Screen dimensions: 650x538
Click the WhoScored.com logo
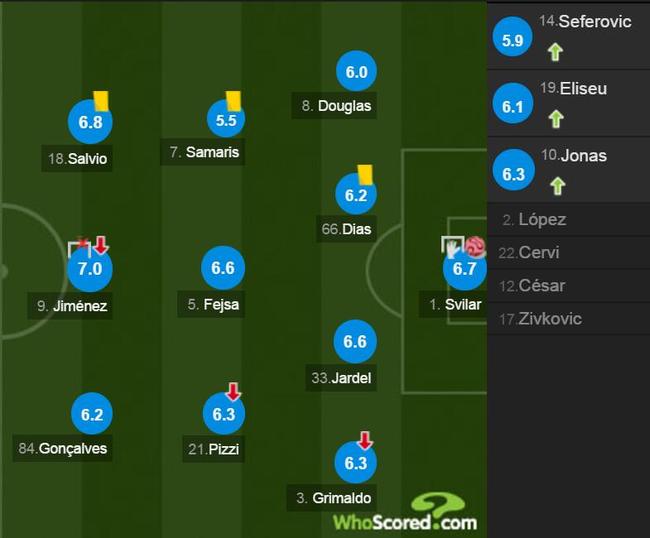(x=405, y=513)
